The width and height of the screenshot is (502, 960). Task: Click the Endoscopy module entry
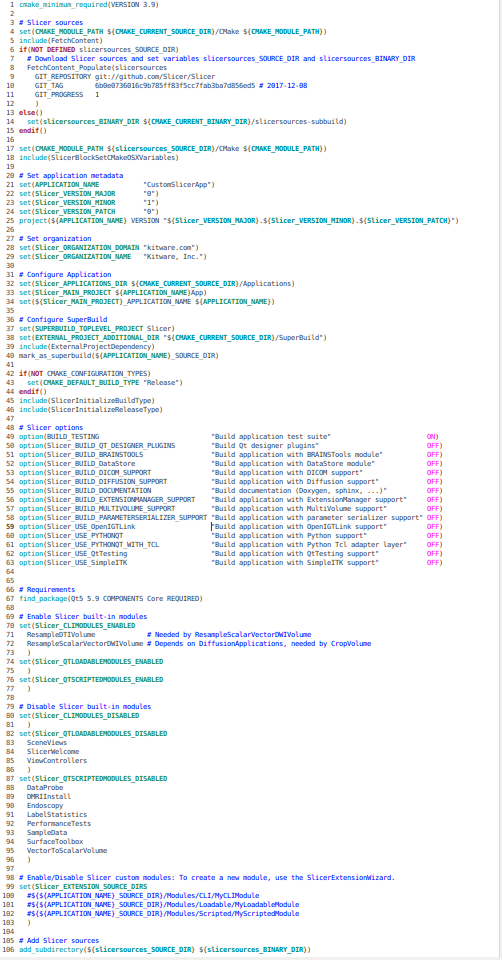pos(45,806)
